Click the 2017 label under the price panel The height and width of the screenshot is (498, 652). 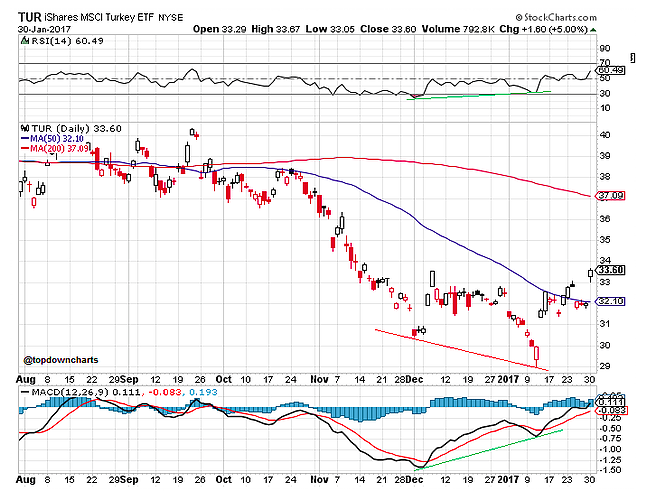click(509, 379)
